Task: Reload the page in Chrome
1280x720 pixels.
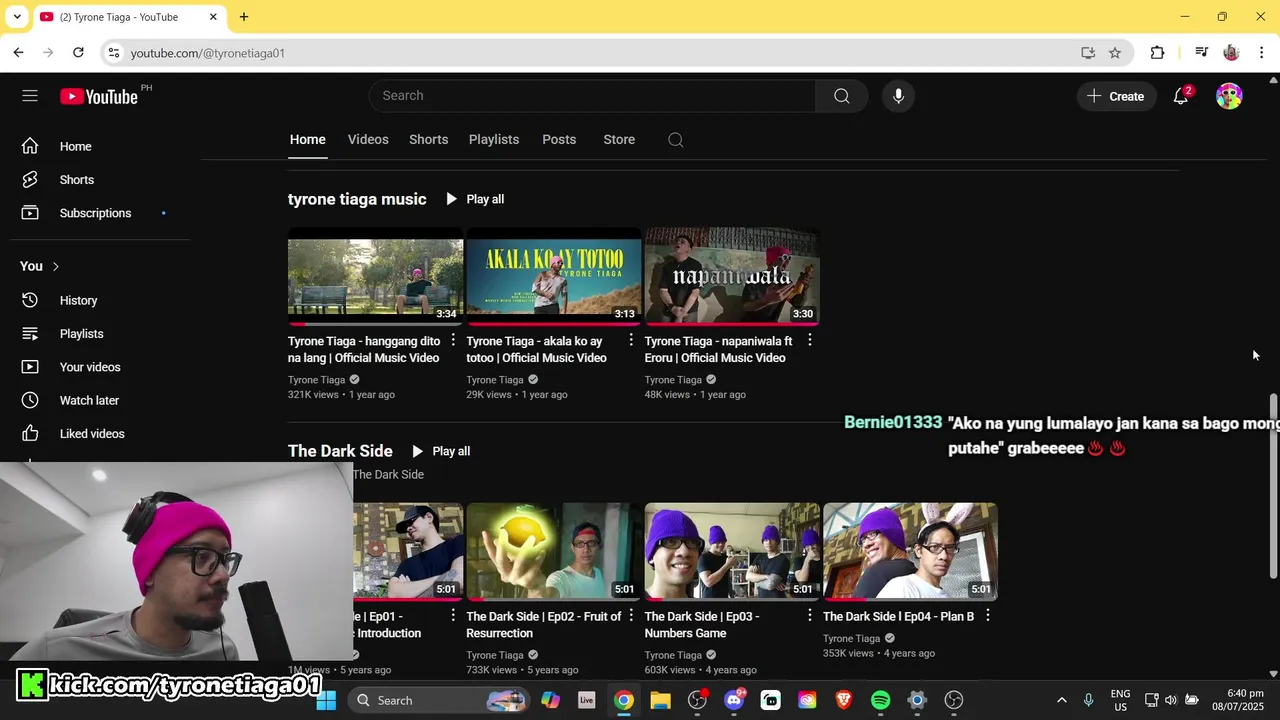Action: [78, 52]
